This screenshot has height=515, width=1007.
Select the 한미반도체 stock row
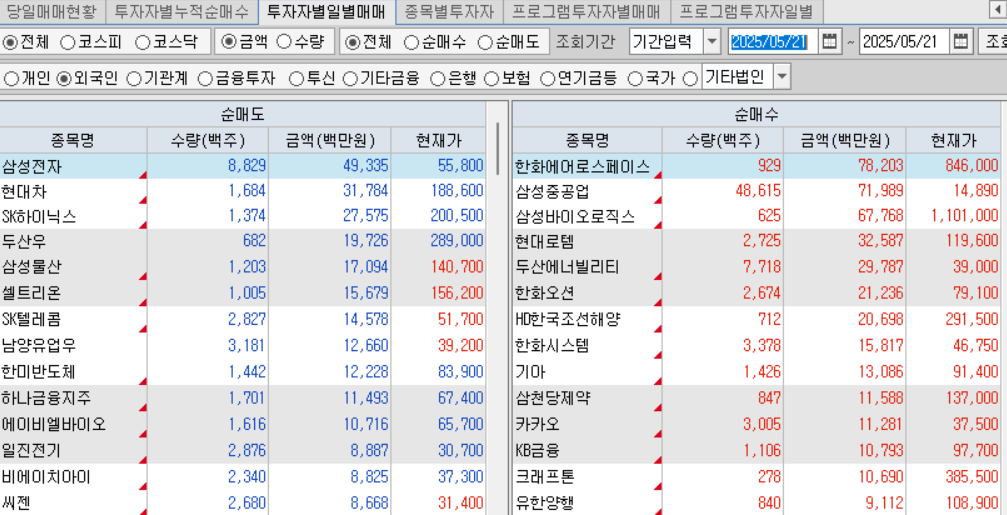[243, 372]
